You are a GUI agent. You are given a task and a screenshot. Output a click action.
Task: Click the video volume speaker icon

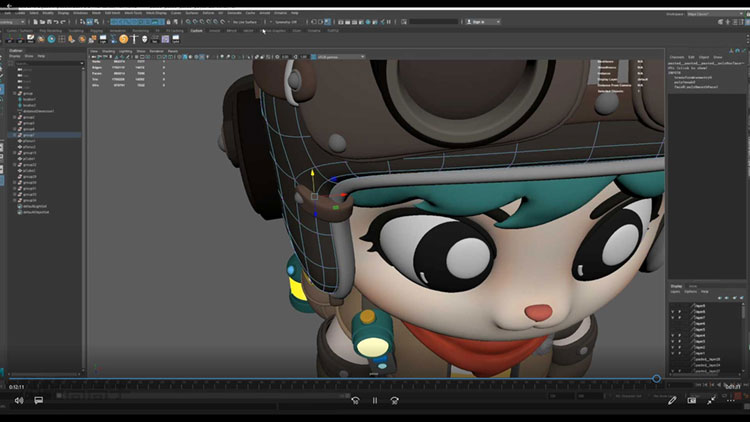(17, 400)
